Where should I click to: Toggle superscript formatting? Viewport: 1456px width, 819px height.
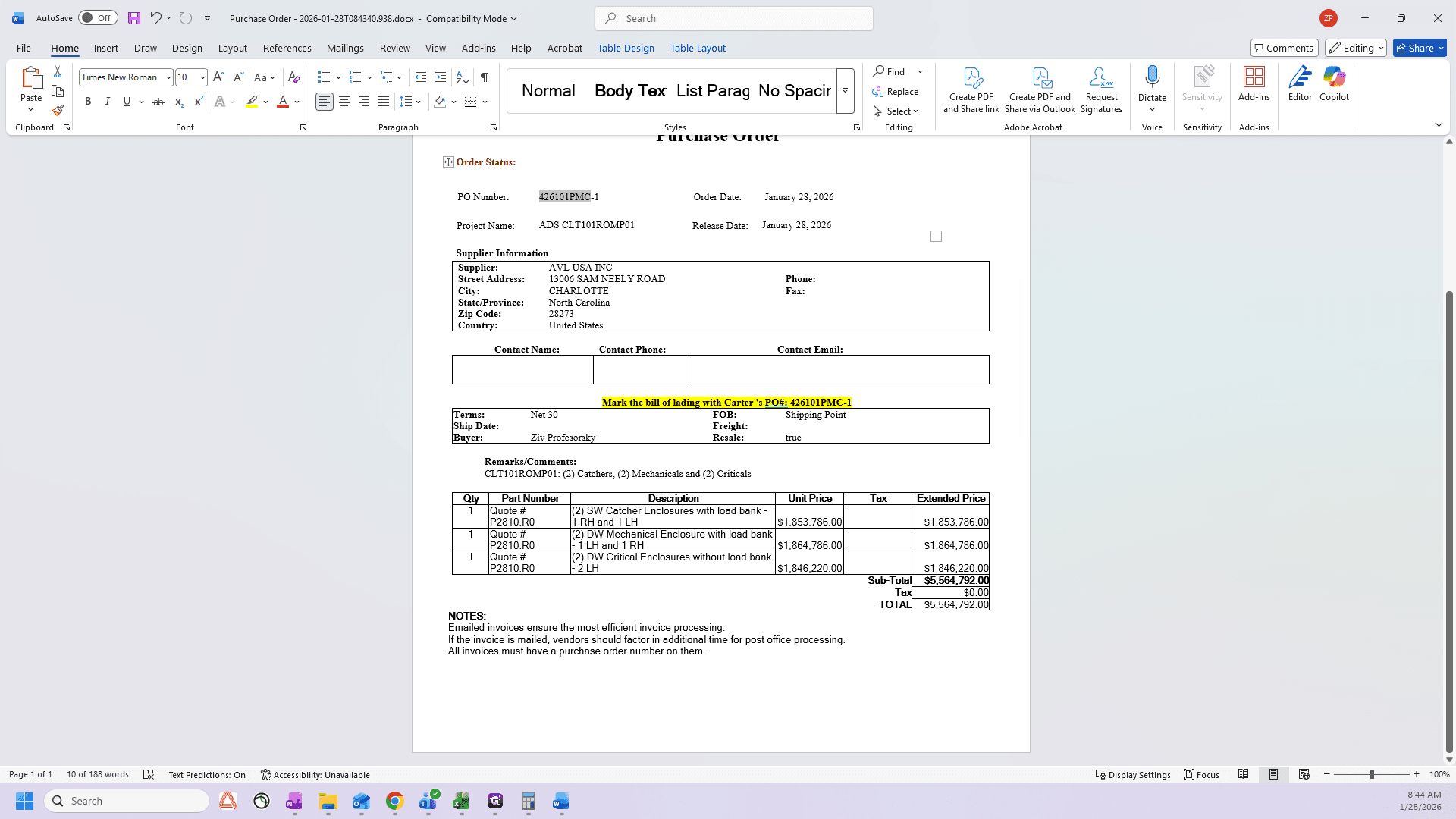click(199, 102)
